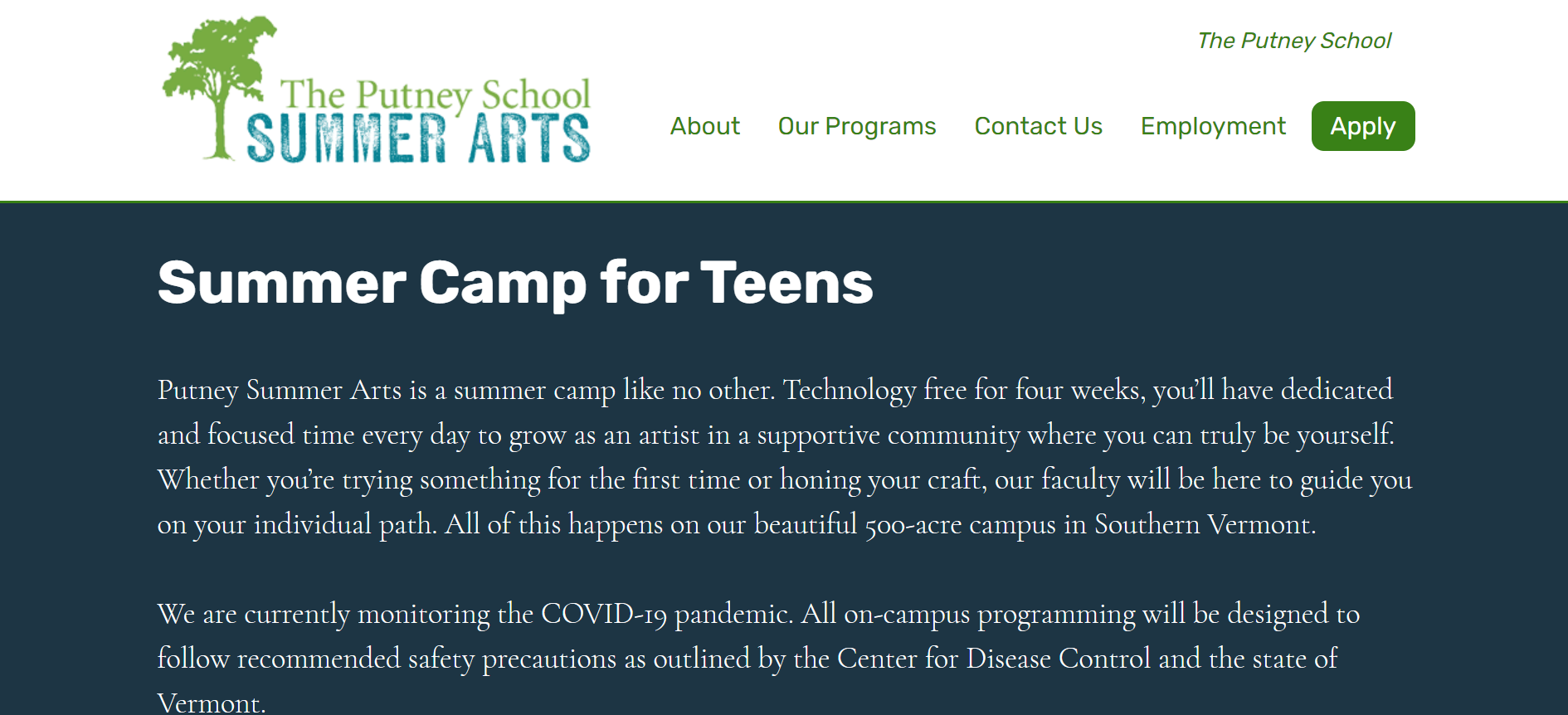
Task: Click the green tree logo icon
Action: tap(219, 87)
